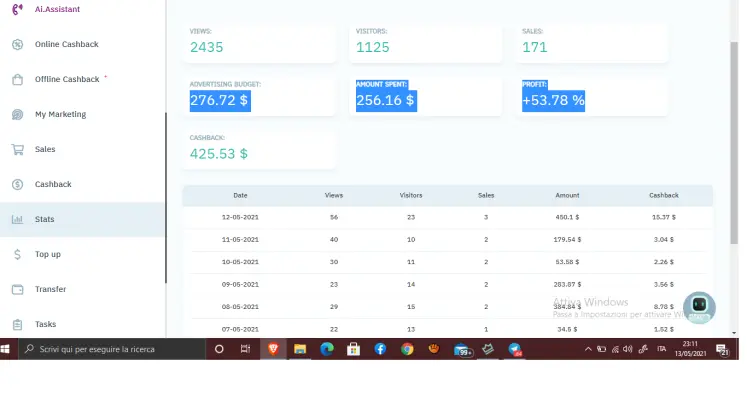The height and width of the screenshot is (420, 747).
Task: Click the Date column header
Action: (x=240, y=195)
